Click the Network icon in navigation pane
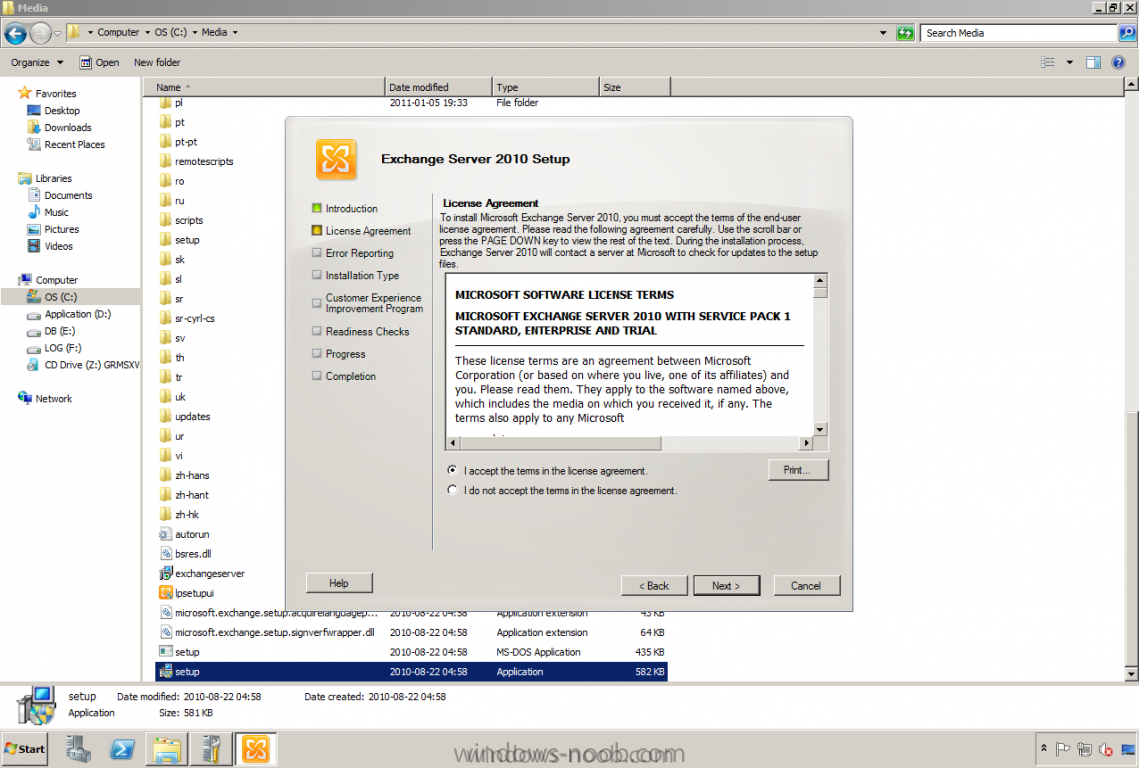This screenshot has width=1139, height=768. [x=25, y=398]
